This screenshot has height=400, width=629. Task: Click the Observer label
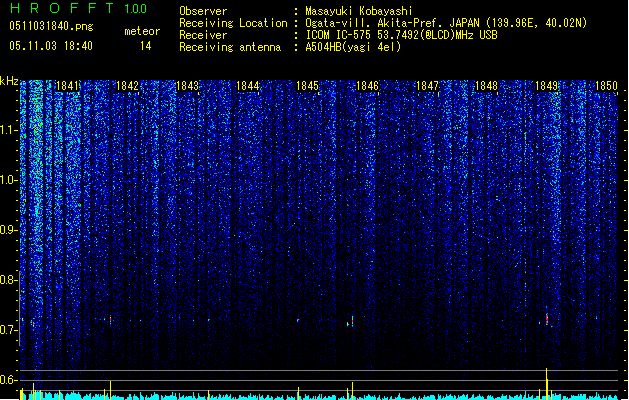203,11
